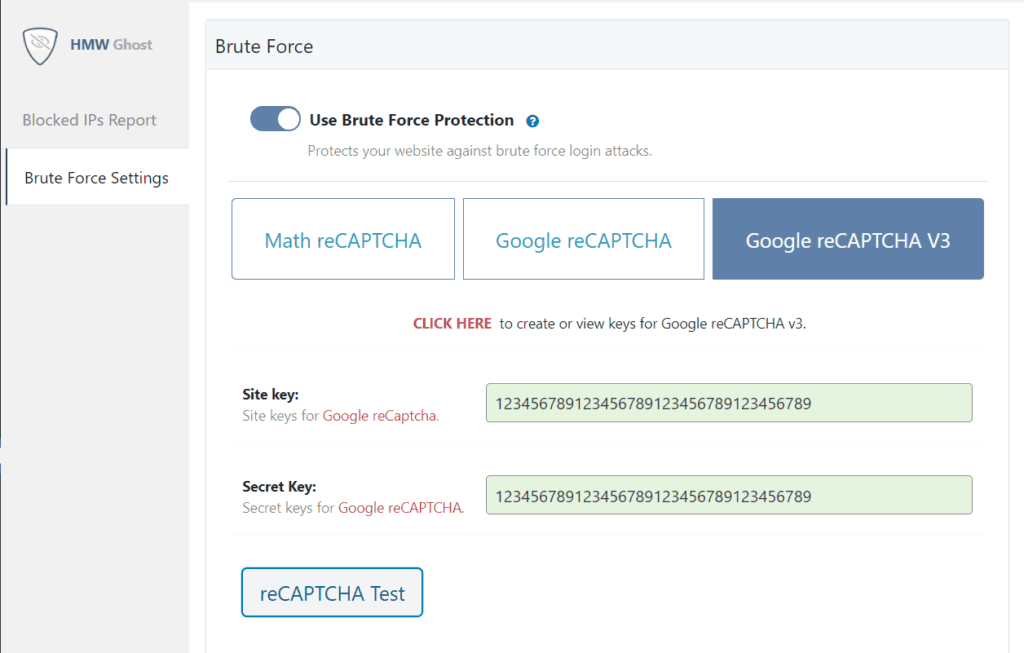Open the Blocked IPs Report page
Screen dimensions: 1024x653
coord(89,120)
